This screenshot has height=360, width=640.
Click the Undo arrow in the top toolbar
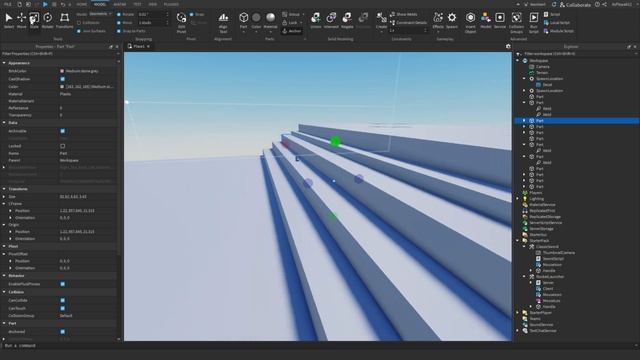63,4
